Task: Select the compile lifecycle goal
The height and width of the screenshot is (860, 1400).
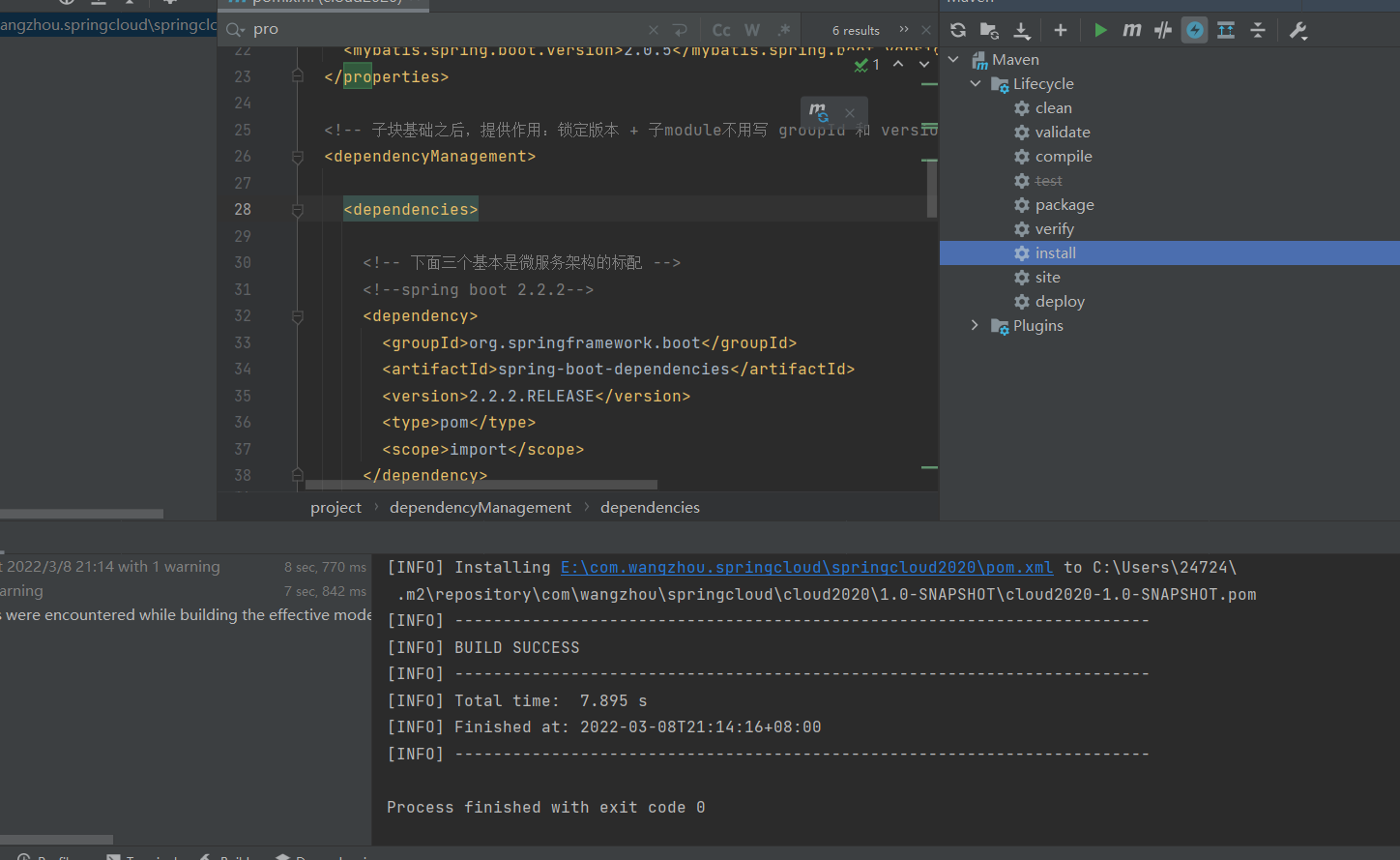Action: point(1064,157)
